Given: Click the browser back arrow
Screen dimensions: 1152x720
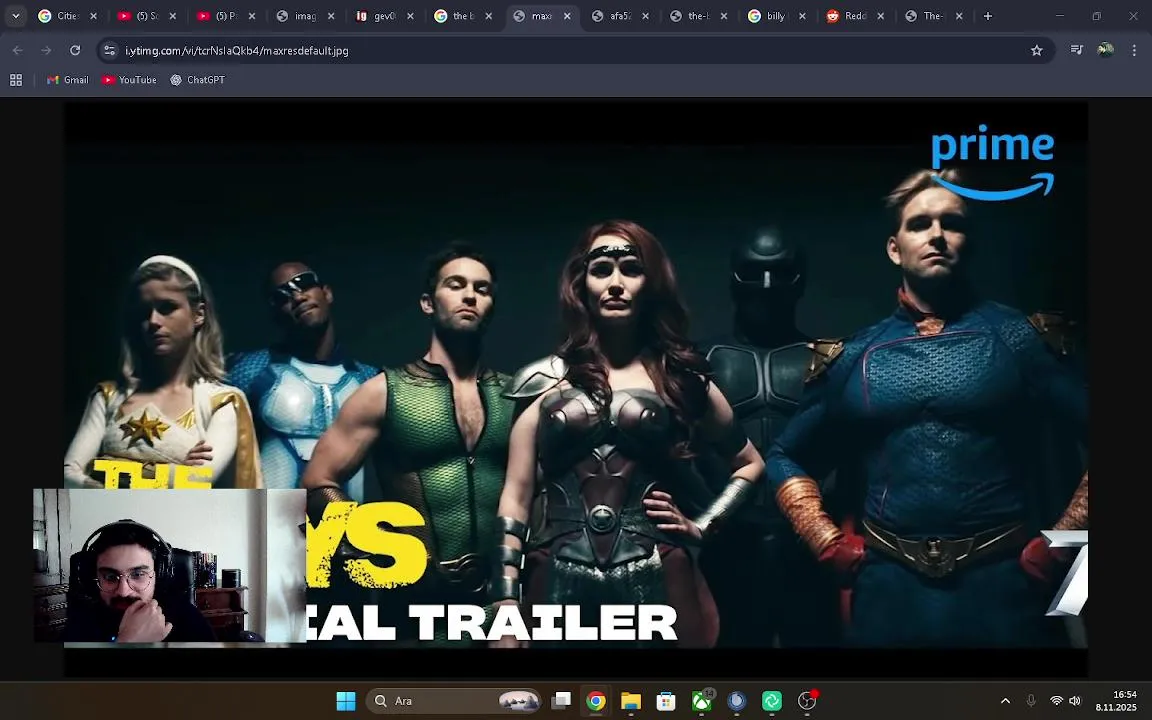Looking at the screenshot, I should tap(18, 50).
